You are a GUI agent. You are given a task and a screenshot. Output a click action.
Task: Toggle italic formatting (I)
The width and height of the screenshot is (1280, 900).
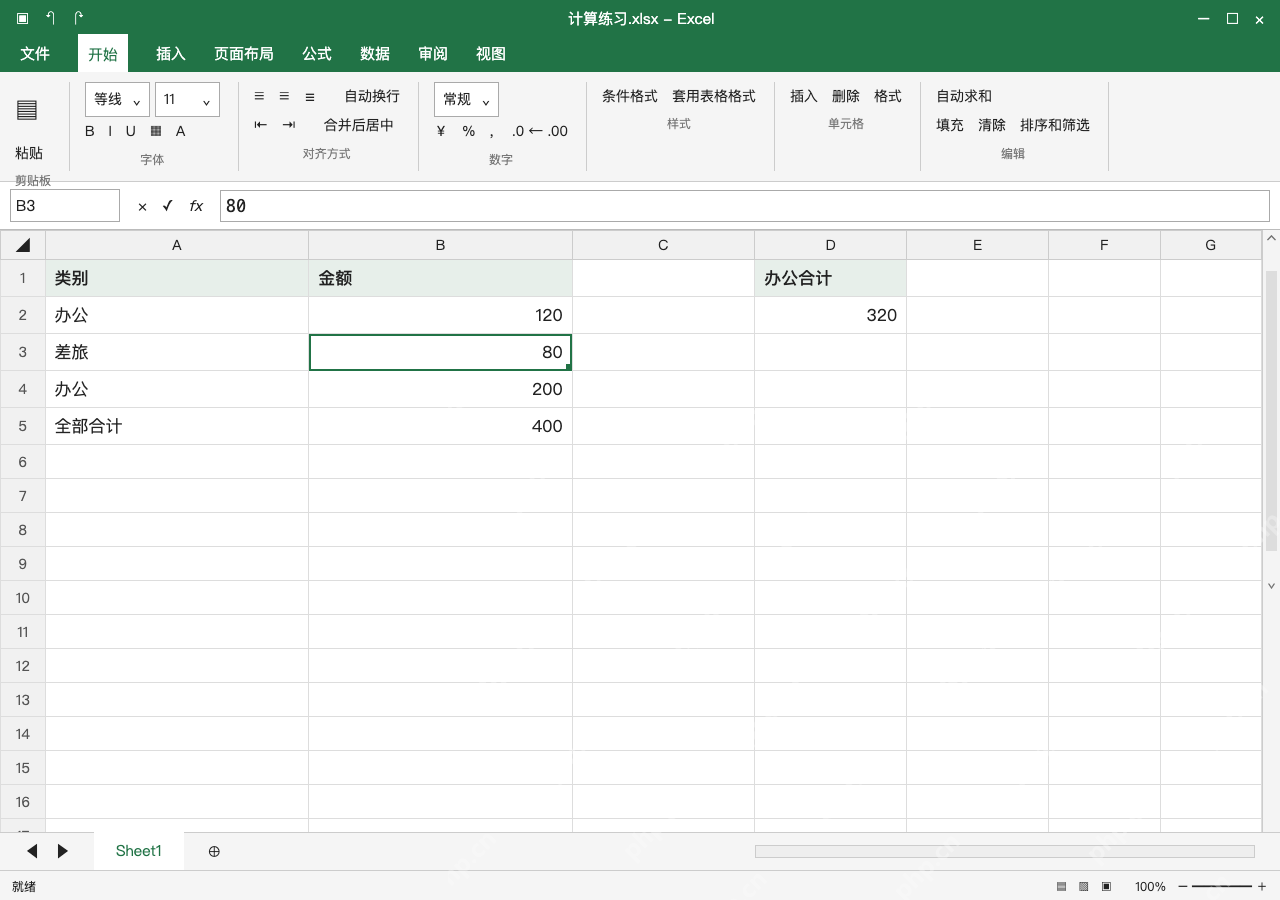pos(110,131)
